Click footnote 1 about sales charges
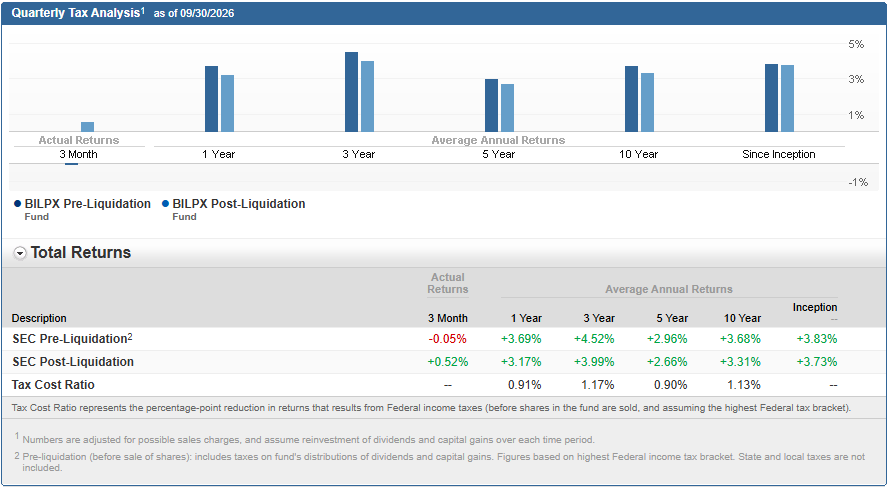This screenshot has width=888, height=487. [305, 439]
